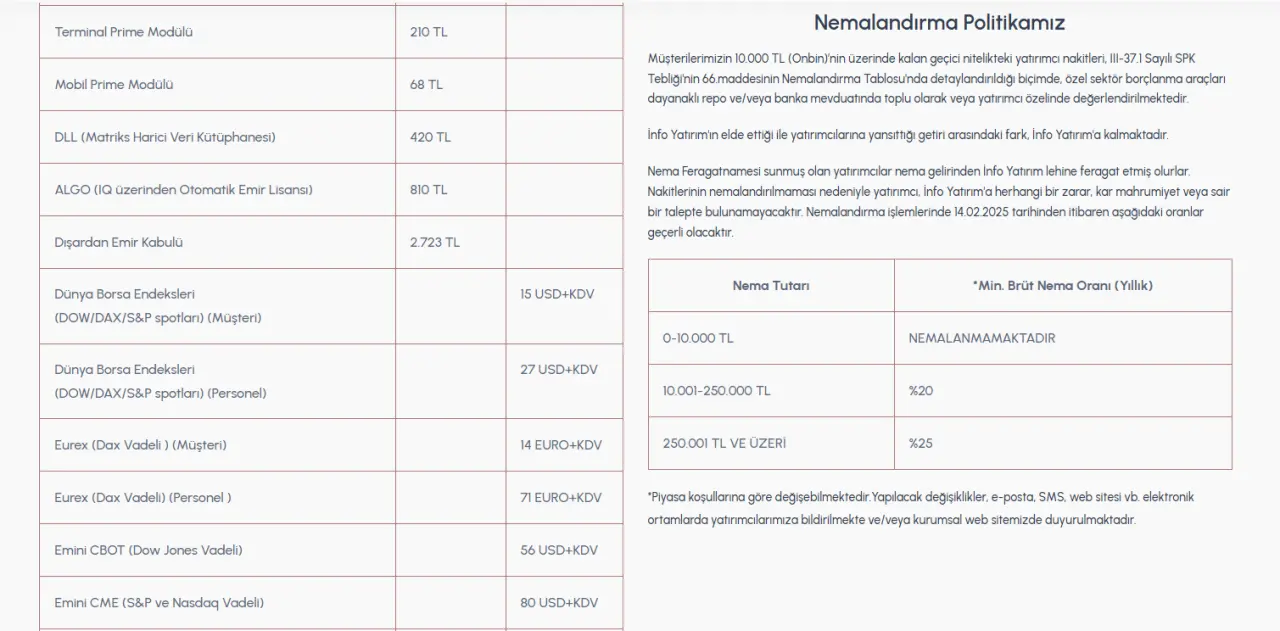The width and height of the screenshot is (1280, 631).
Task: Select the 210 TL price cell
Action: click(x=429, y=32)
